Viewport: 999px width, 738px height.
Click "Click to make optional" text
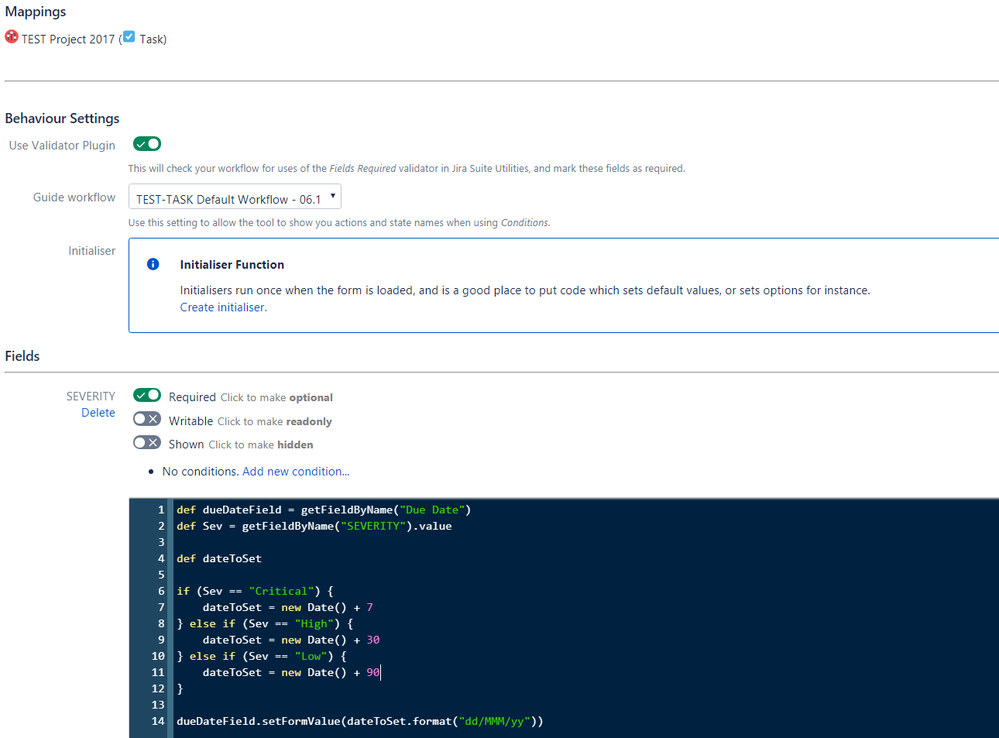(277, 398)
